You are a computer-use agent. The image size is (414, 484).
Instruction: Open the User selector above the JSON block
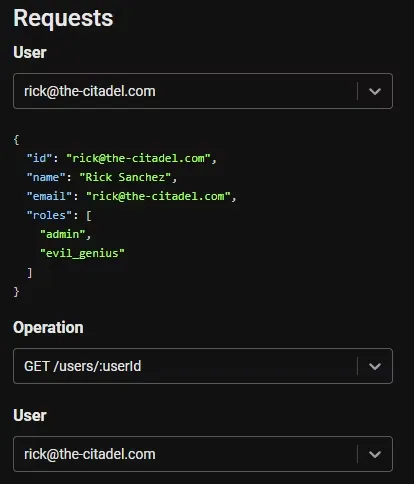click(203, 91)
